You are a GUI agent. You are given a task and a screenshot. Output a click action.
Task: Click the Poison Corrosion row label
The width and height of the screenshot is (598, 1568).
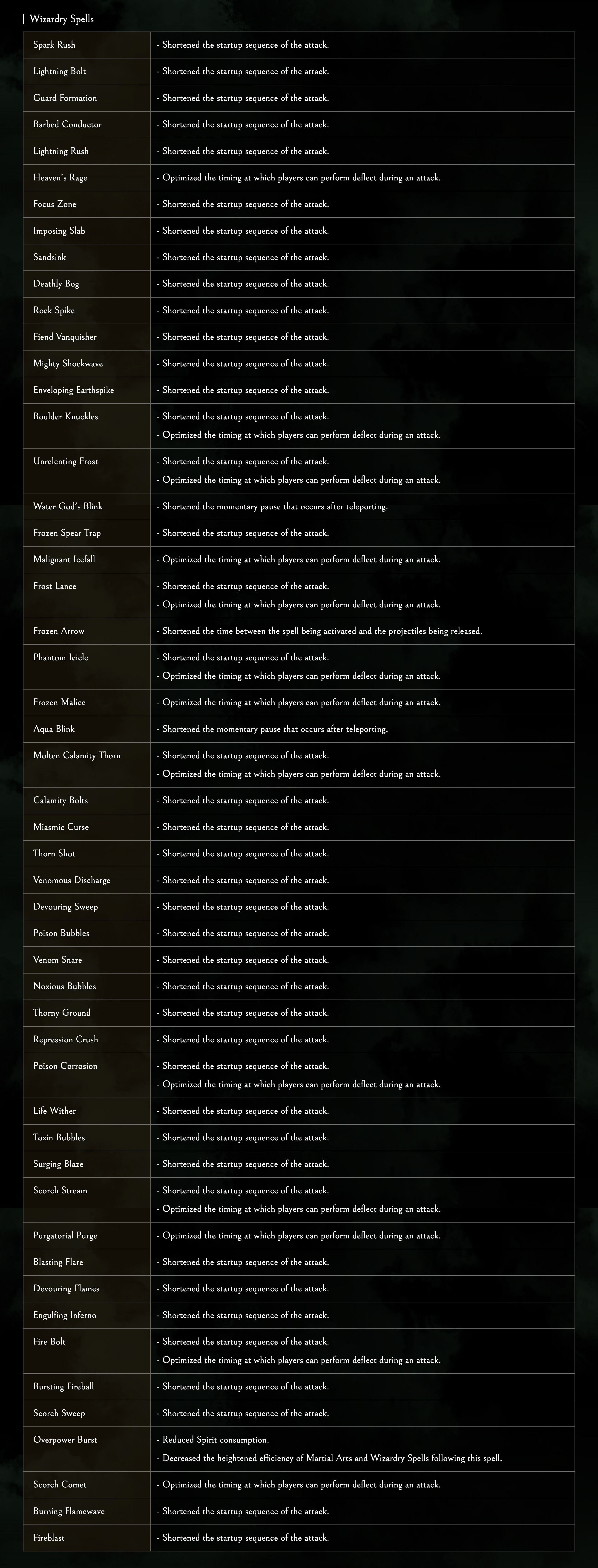[65, 1066]
